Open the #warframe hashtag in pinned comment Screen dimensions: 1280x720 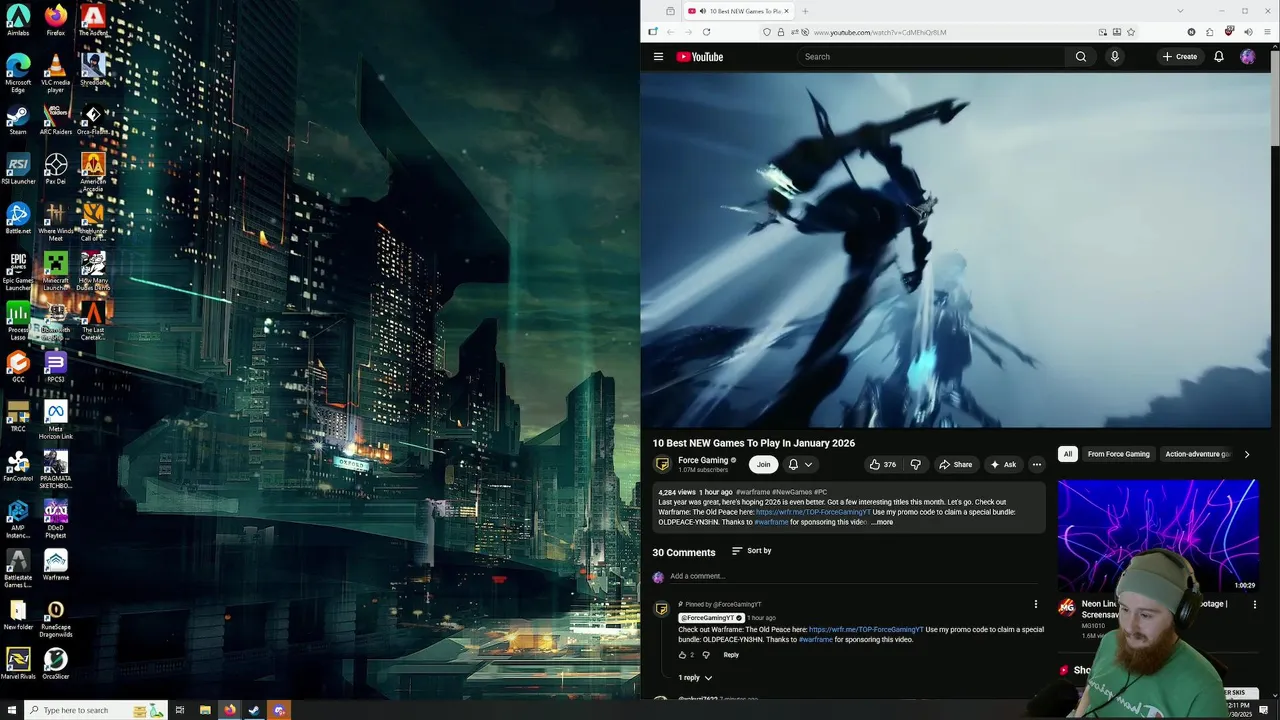[x=816, y=640]
